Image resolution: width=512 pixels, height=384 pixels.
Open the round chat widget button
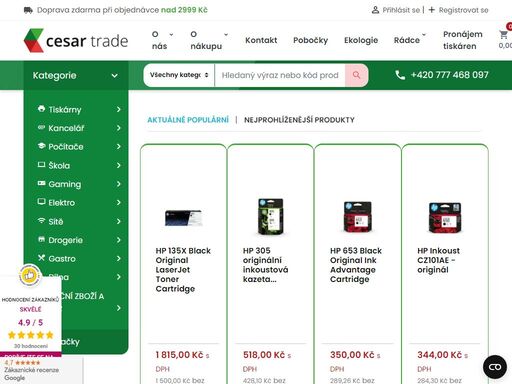point(495,367)
